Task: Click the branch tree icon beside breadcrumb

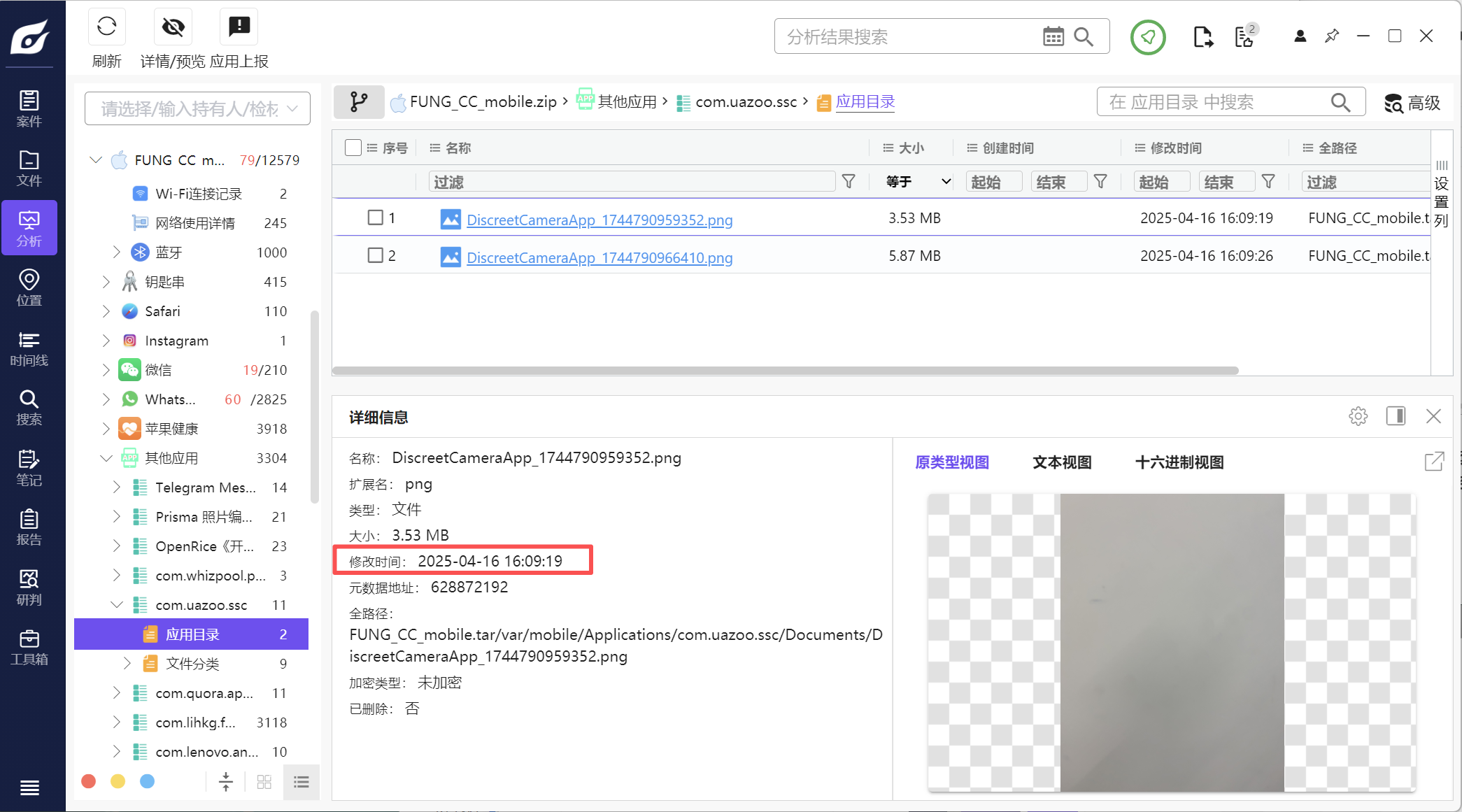Action: tap(359, 102)
